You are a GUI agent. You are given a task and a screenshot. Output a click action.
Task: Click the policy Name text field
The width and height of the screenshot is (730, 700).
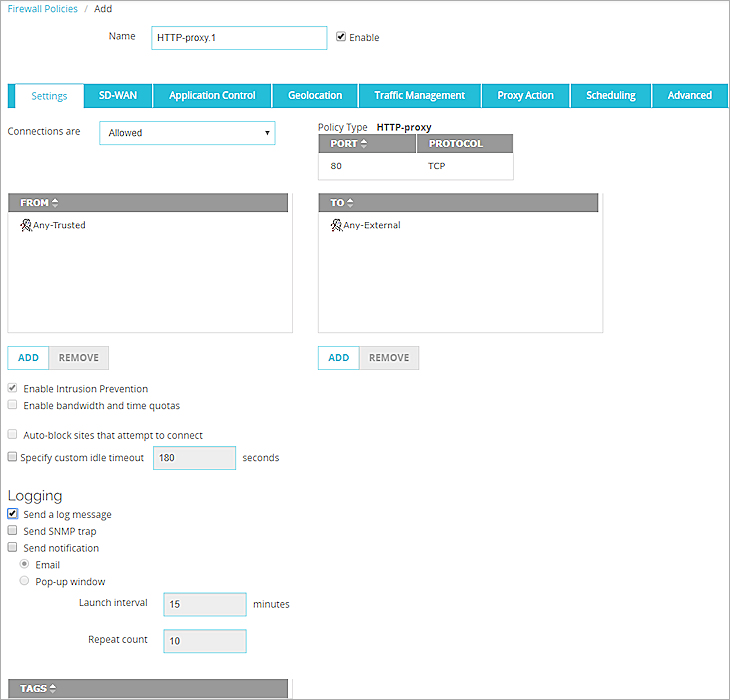click(x=239, y=38)
